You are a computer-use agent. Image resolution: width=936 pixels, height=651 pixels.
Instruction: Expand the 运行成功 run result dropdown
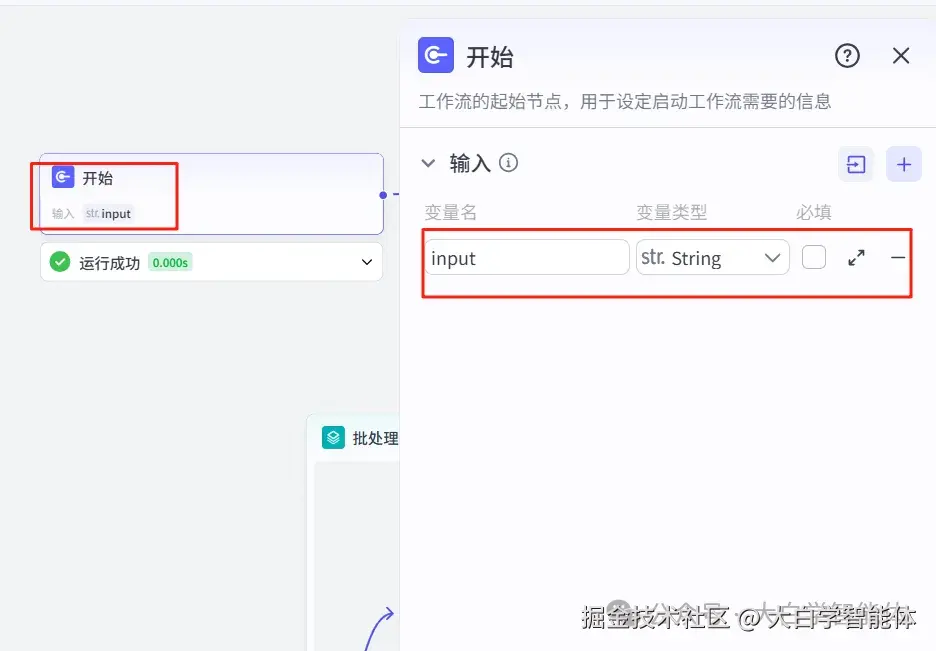367,262
